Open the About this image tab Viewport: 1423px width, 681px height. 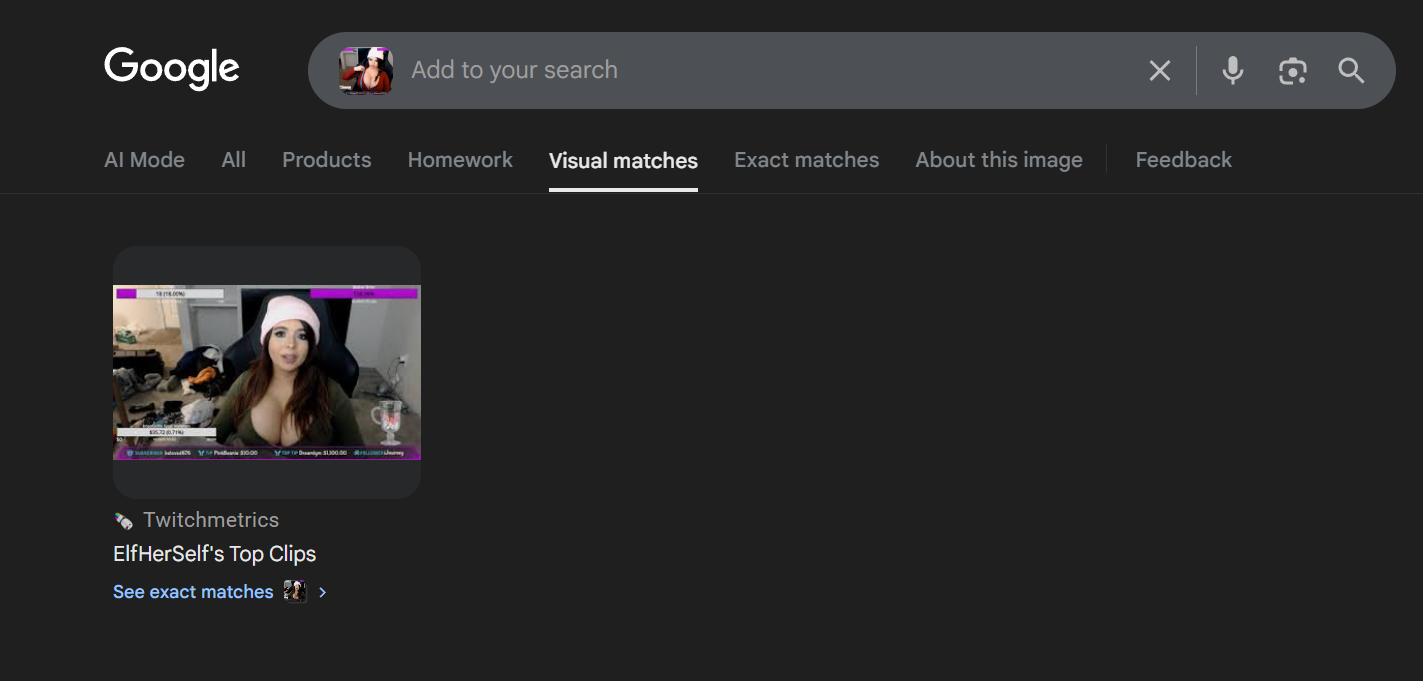click(999, 160)
